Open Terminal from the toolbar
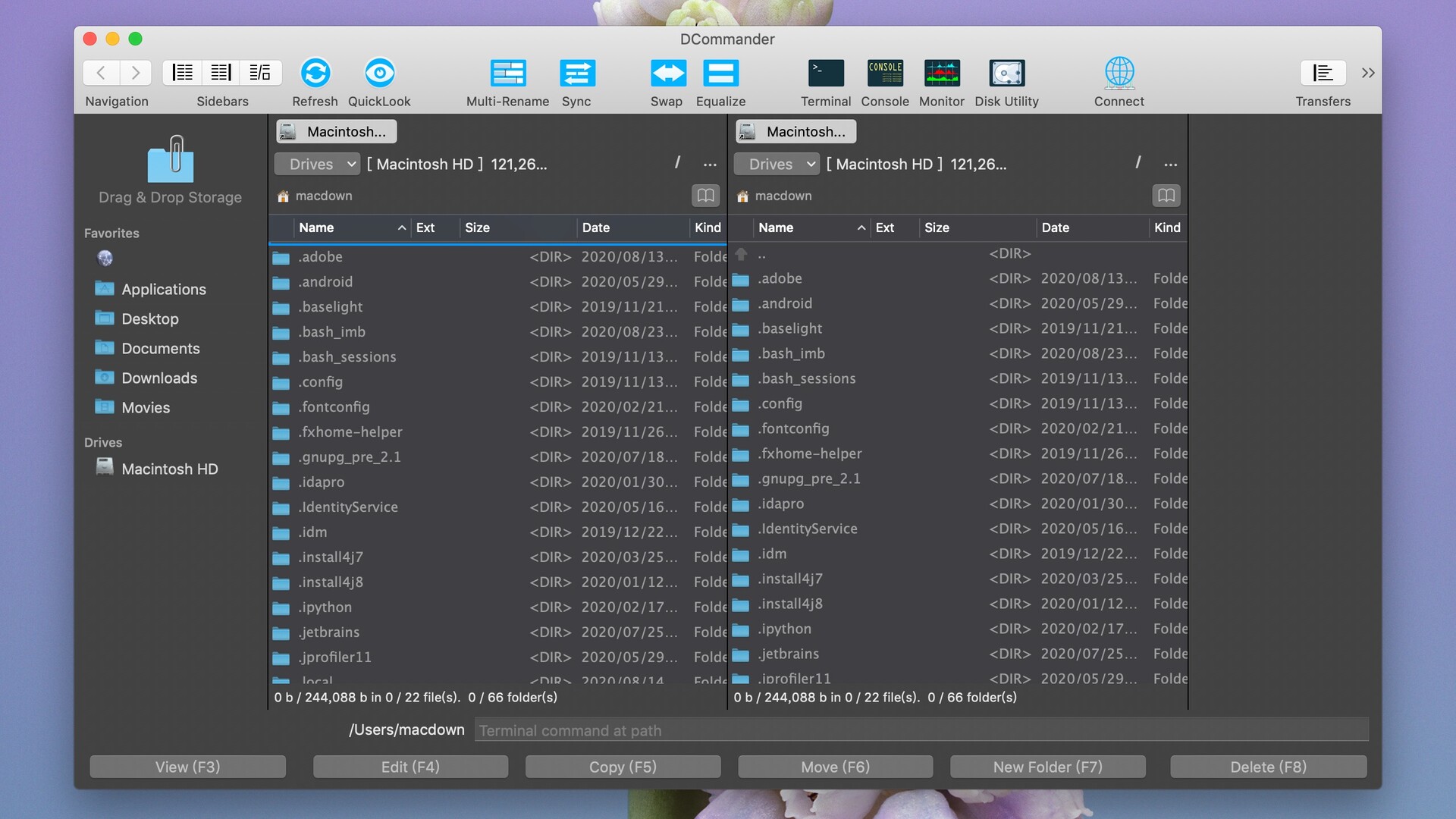The image size is (1456, 819). [826, 73]
